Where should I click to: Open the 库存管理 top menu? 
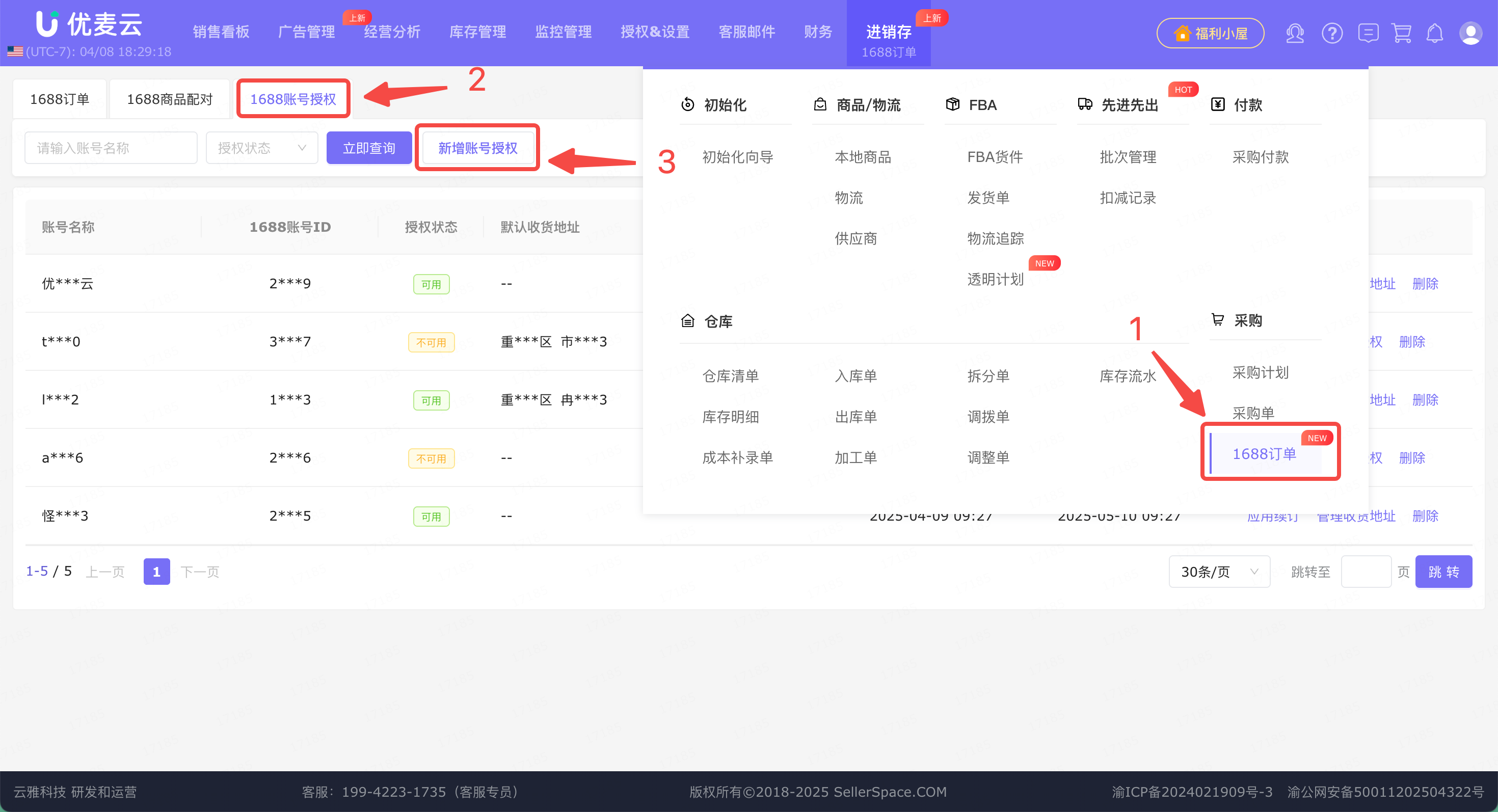[x=477, y=32]
